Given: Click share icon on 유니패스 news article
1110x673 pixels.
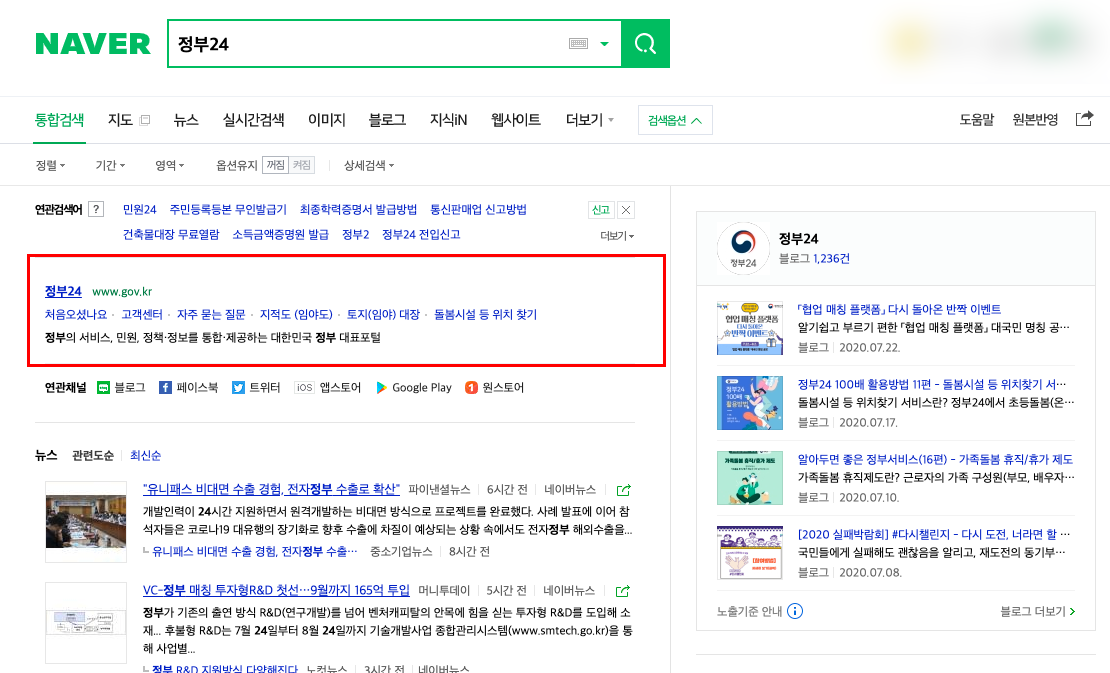Looking at the screenshot, I should 623,490.
